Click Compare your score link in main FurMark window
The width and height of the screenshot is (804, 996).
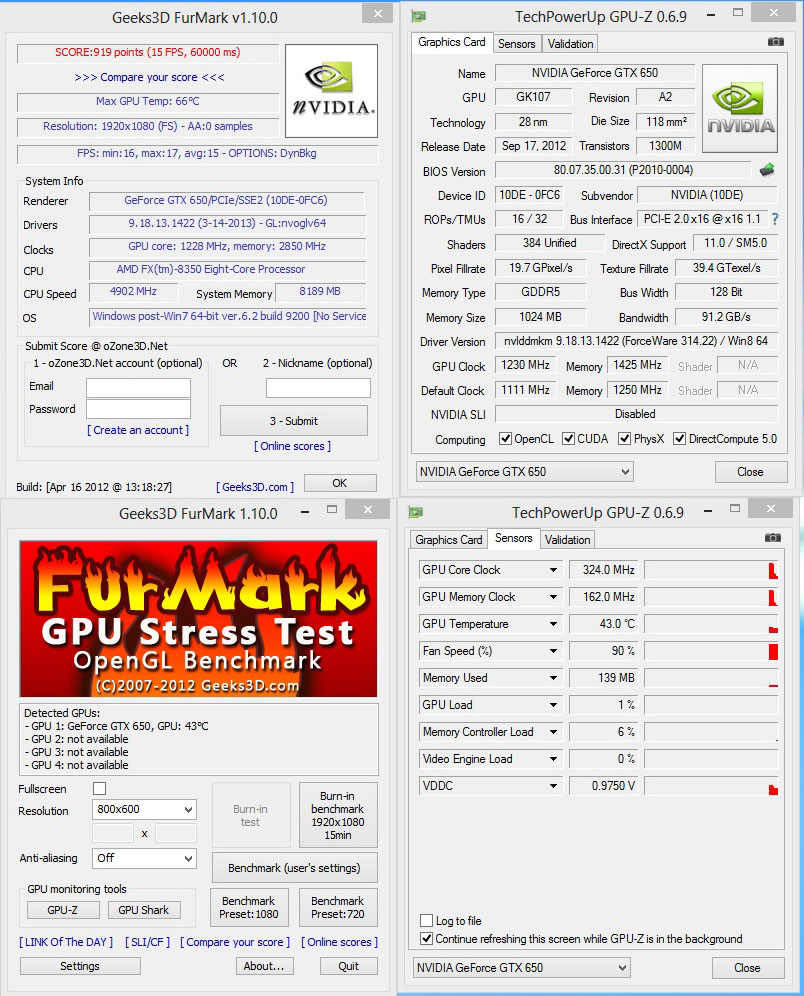[x=235, y=942]
